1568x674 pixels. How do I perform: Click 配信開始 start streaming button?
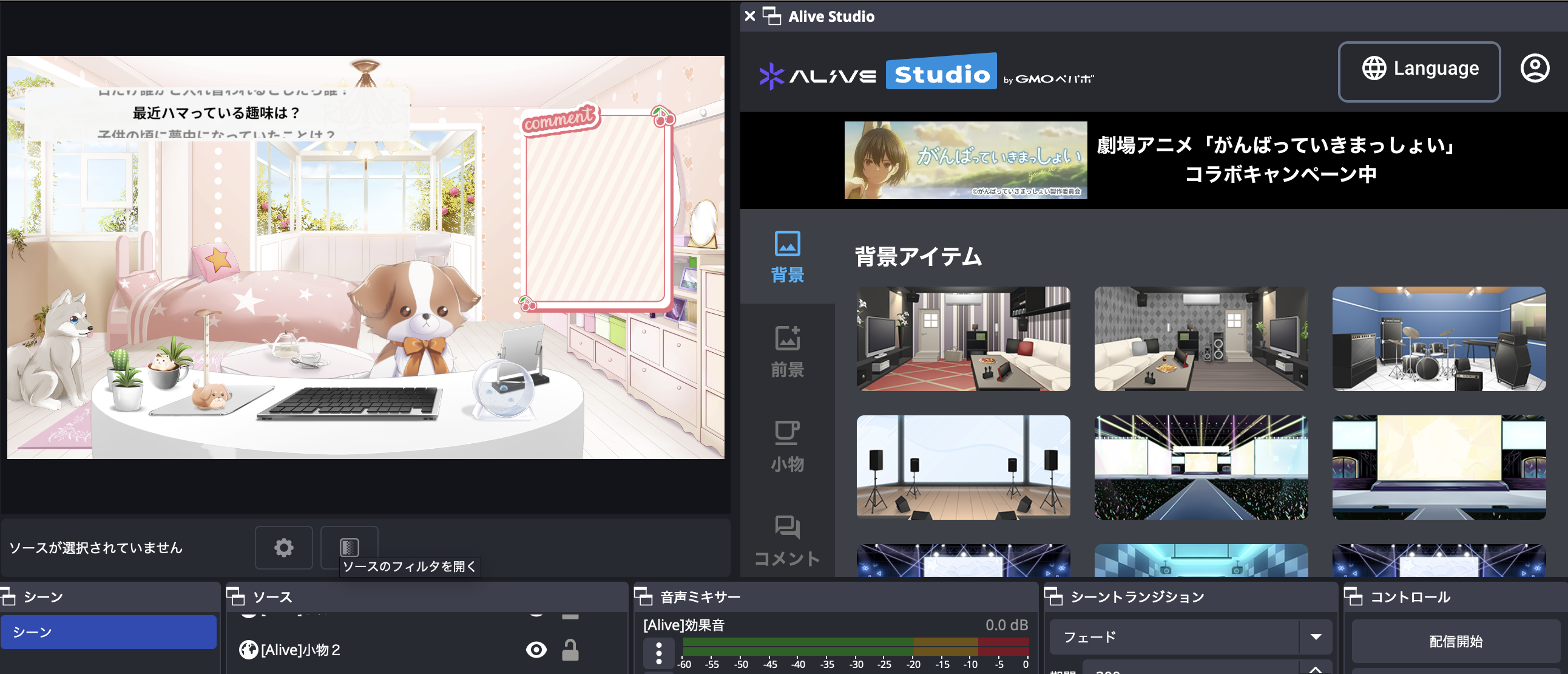[x=1455, y=641]
